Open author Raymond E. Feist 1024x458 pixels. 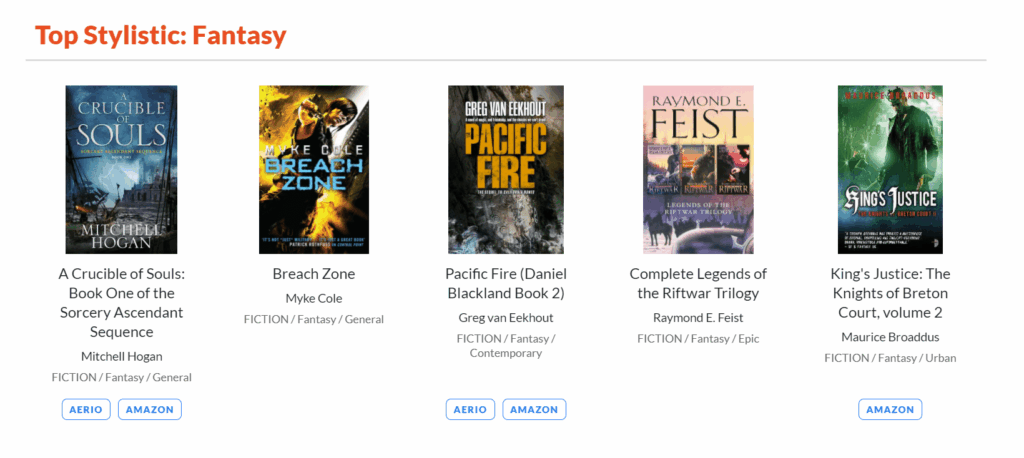(x=698, y=318)
